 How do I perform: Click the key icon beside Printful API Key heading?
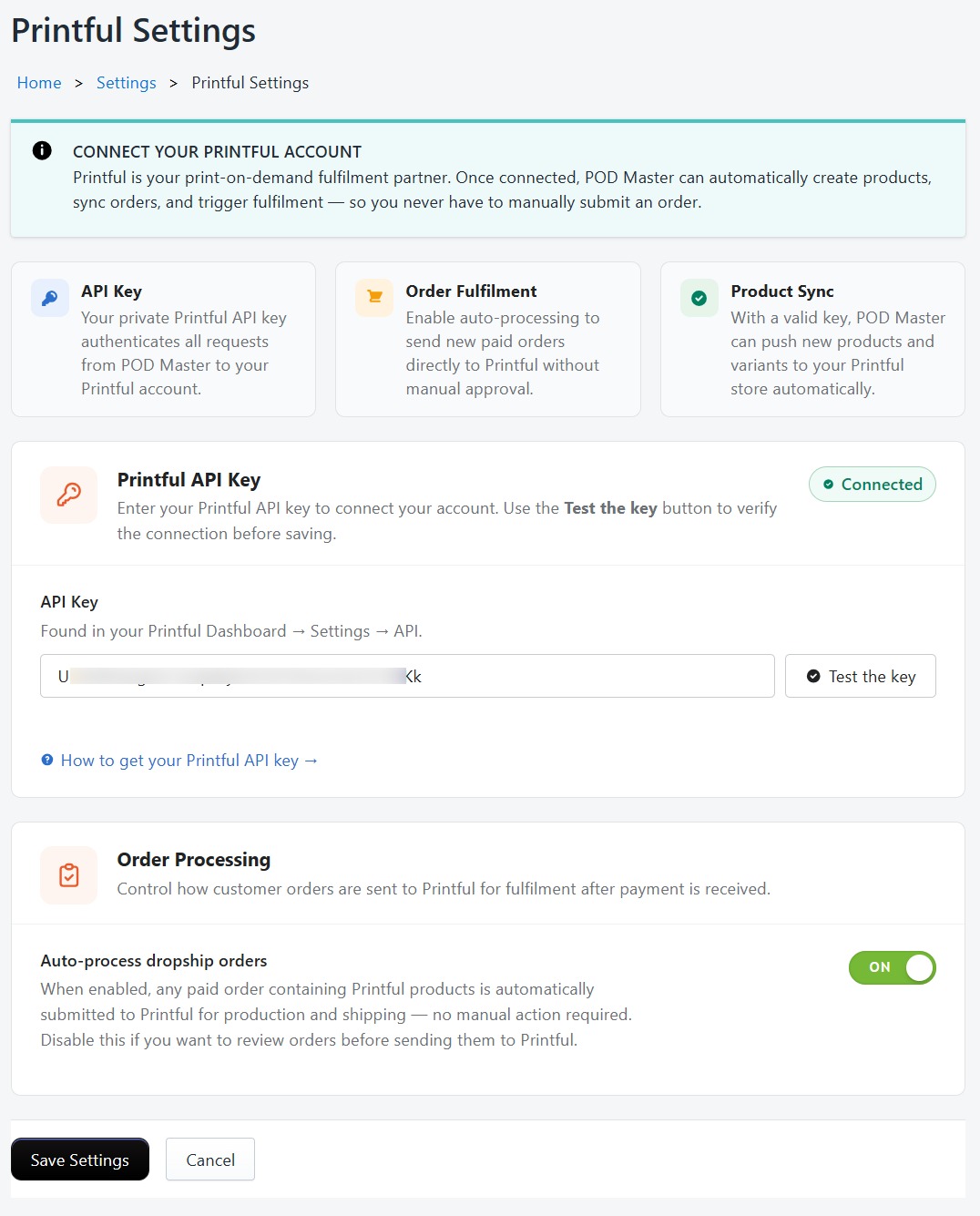tap(68, 495)
